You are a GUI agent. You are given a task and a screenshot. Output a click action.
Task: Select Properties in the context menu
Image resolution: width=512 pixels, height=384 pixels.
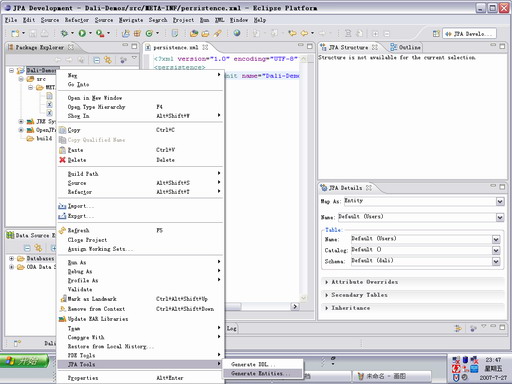coord(140,378)
